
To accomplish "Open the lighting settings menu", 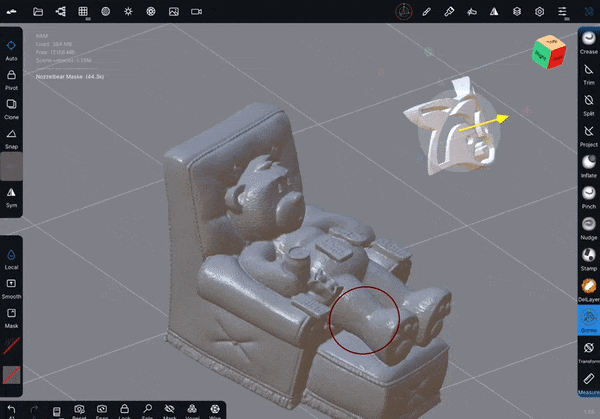I will 128,11.
